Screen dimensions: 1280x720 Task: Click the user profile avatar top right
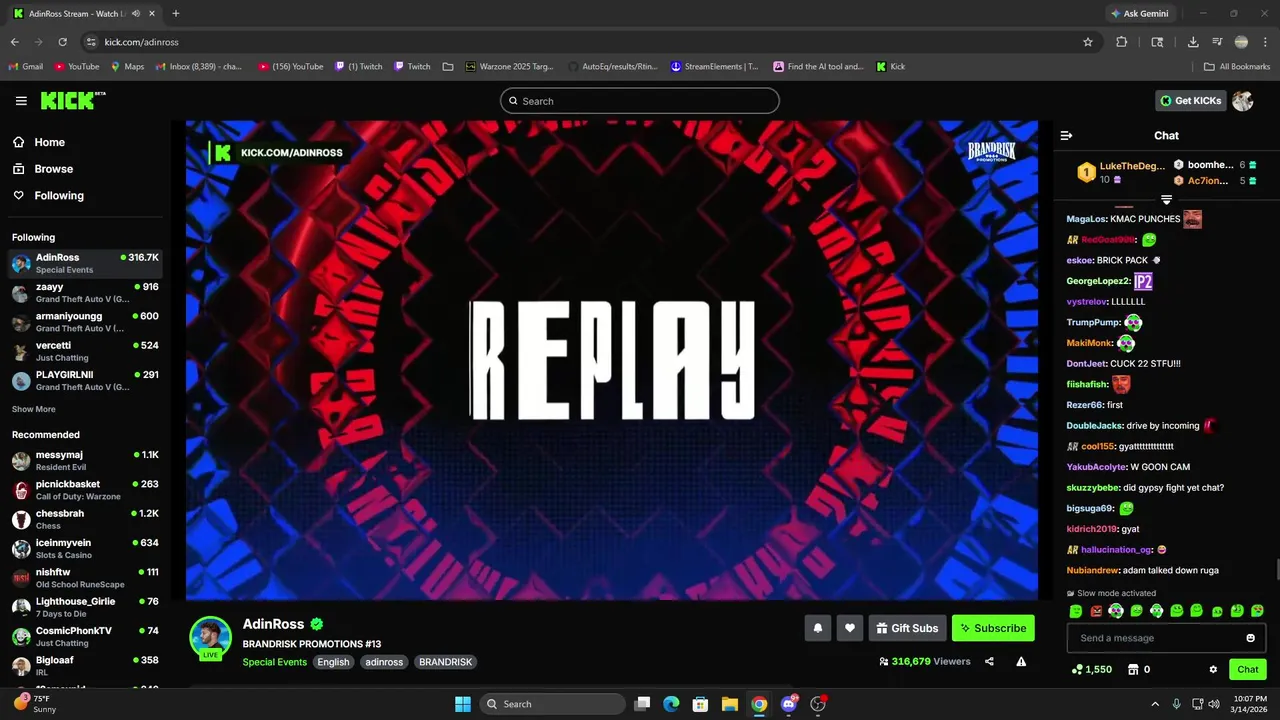(1242, 100)
